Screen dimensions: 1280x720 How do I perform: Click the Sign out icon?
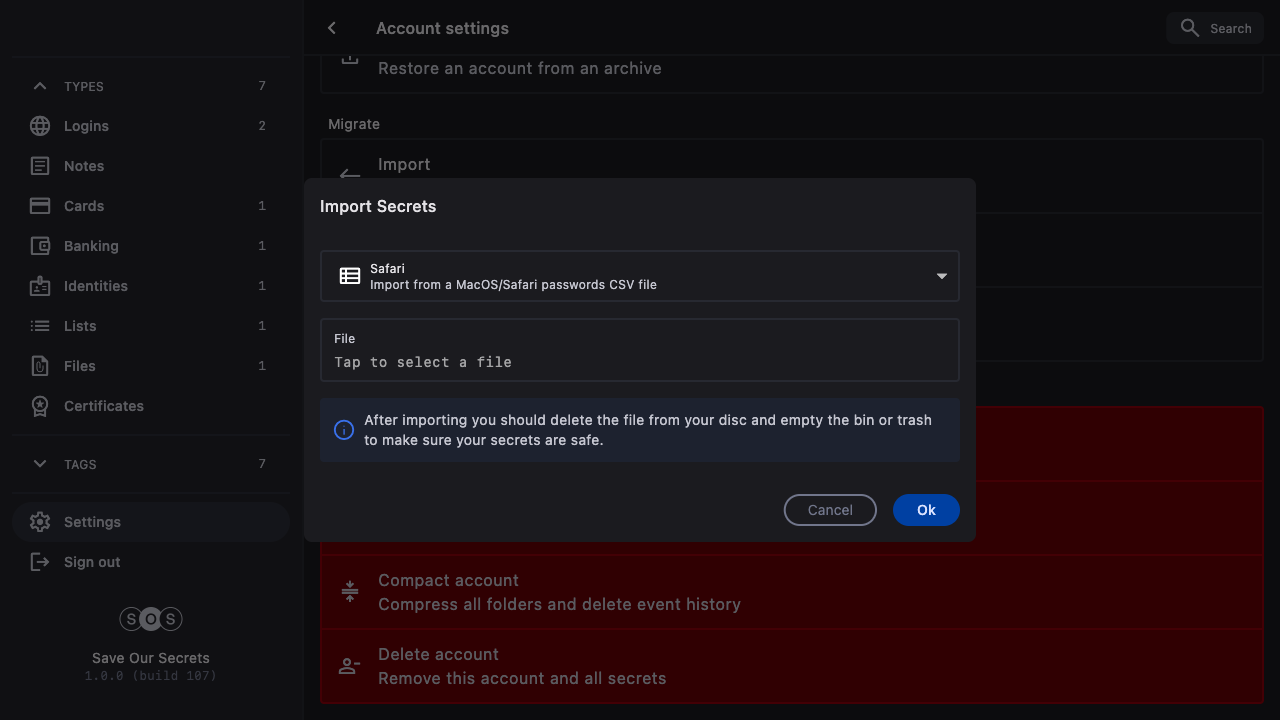[x=40, y=562]
